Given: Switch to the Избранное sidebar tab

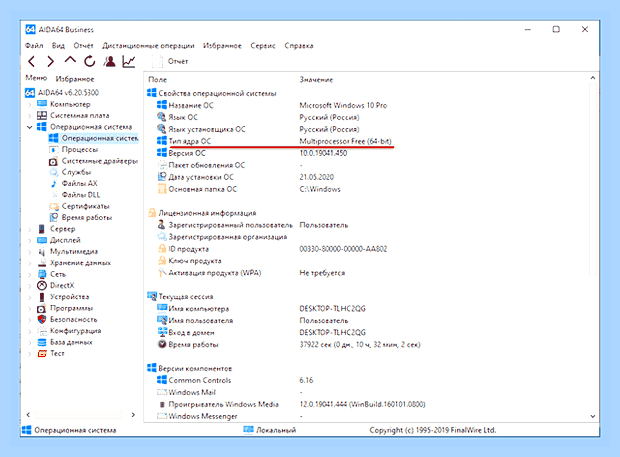Looking at the screenshot, I should tap(75, 79).
